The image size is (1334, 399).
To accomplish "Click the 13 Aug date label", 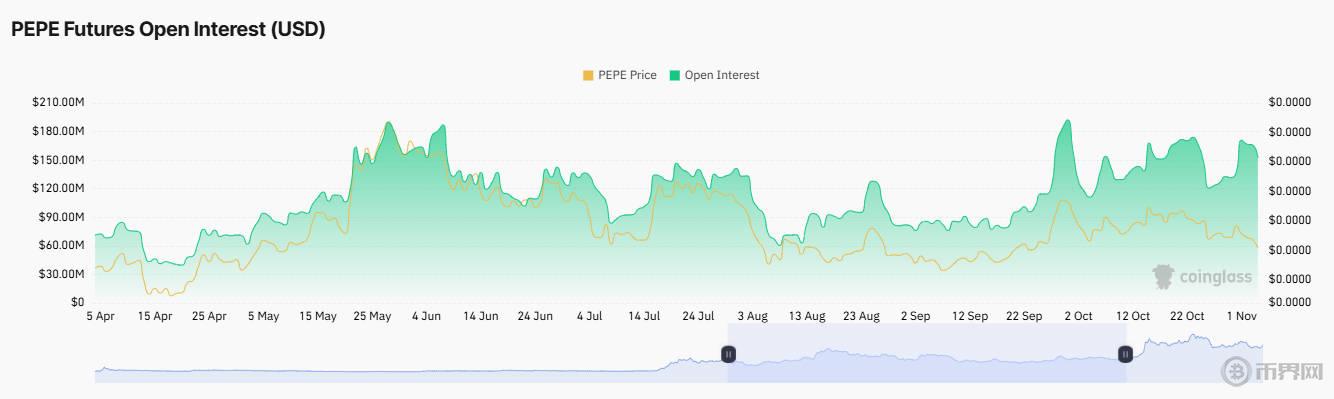I will [806, 316].
